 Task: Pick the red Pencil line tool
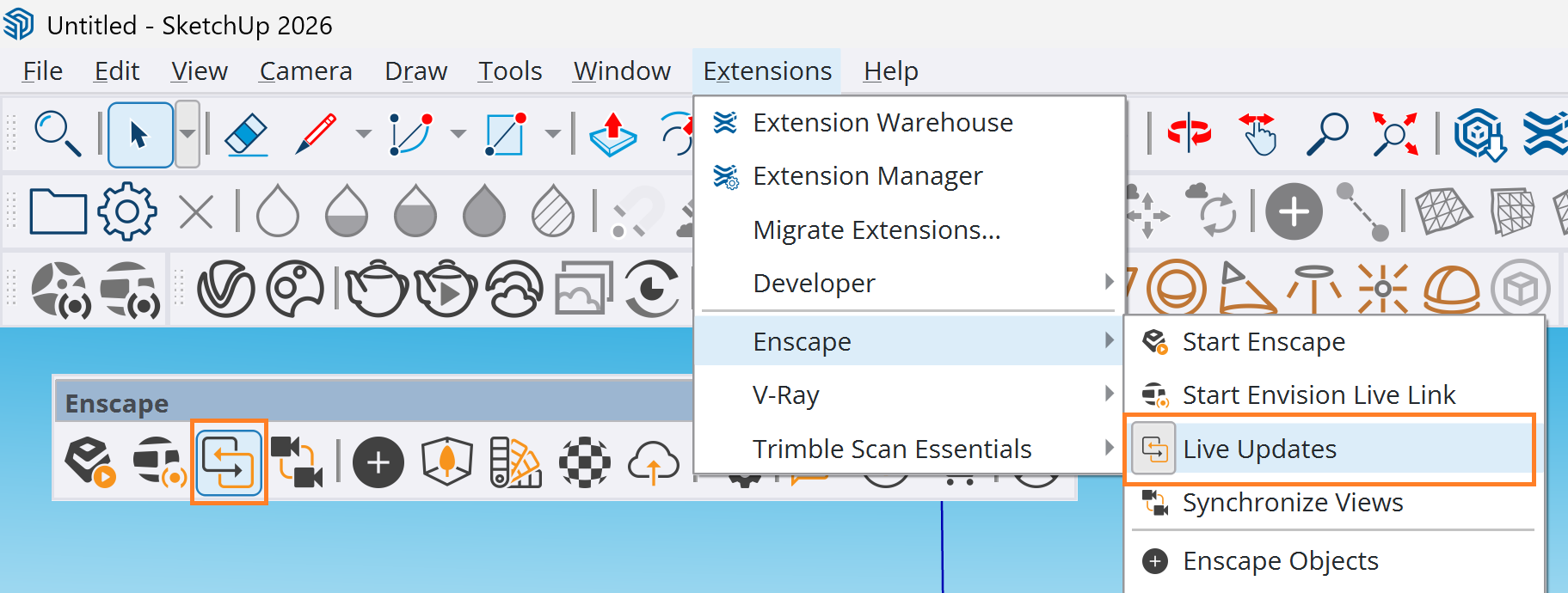(x=316, y=134)
